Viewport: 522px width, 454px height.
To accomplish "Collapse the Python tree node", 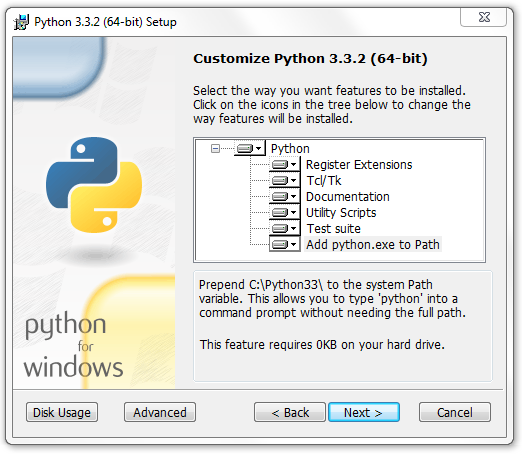I will [x=215, y=148].
